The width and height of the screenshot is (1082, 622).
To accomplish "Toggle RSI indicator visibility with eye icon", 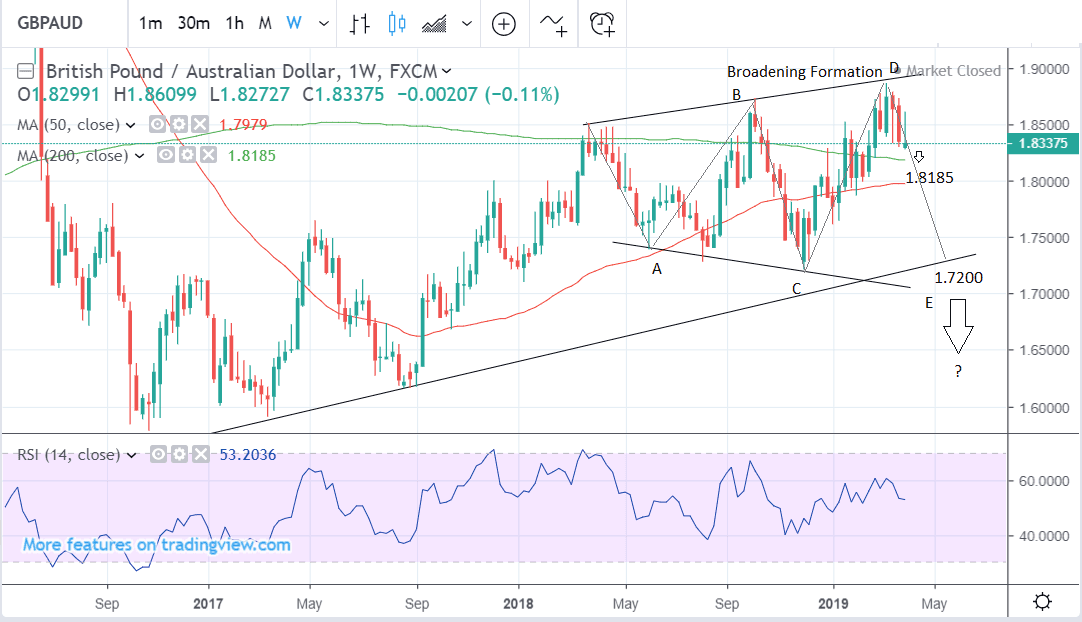I will (x=159, y=455).
